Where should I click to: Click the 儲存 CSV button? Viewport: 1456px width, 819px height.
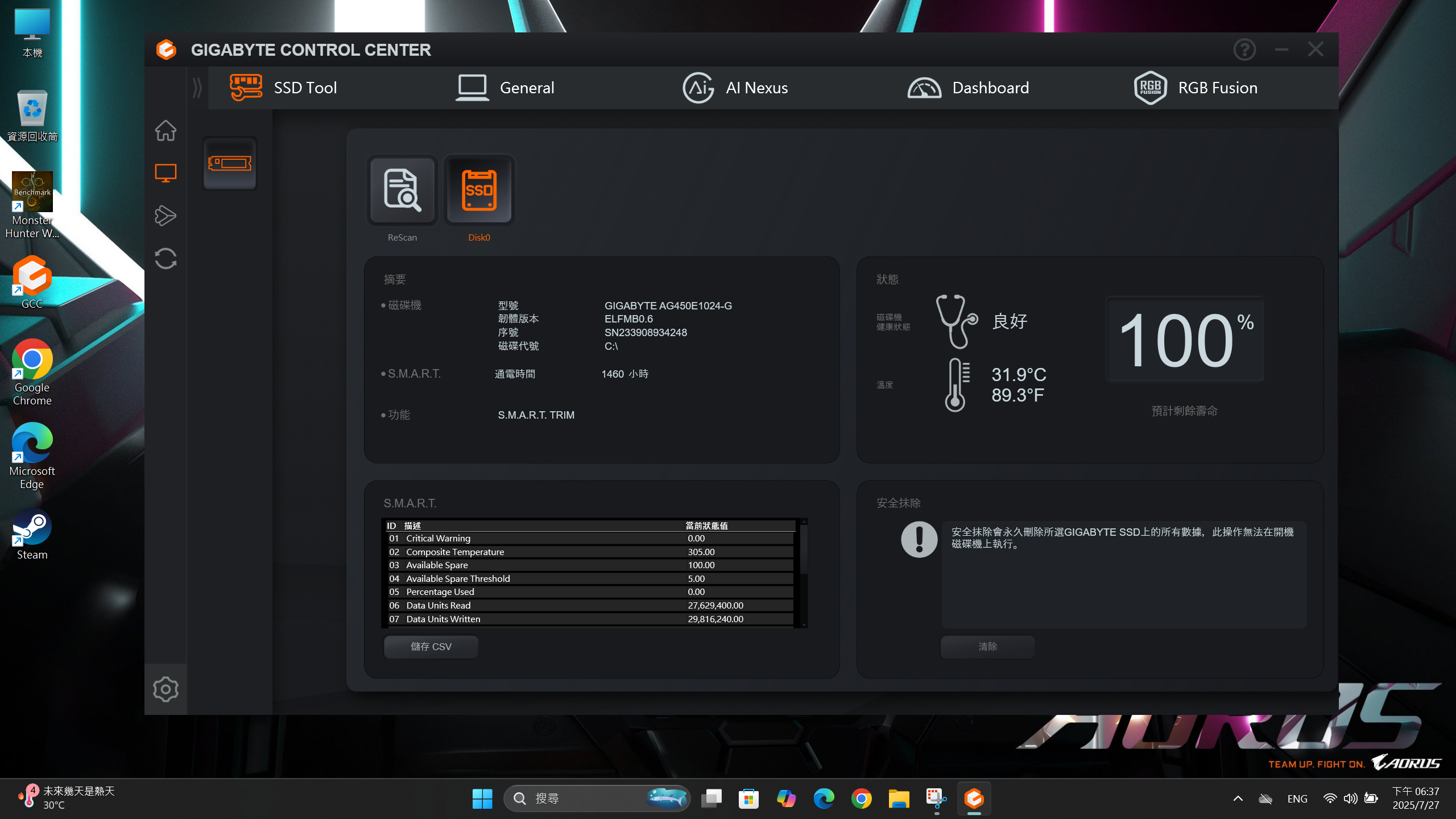[x=431, y=647]
